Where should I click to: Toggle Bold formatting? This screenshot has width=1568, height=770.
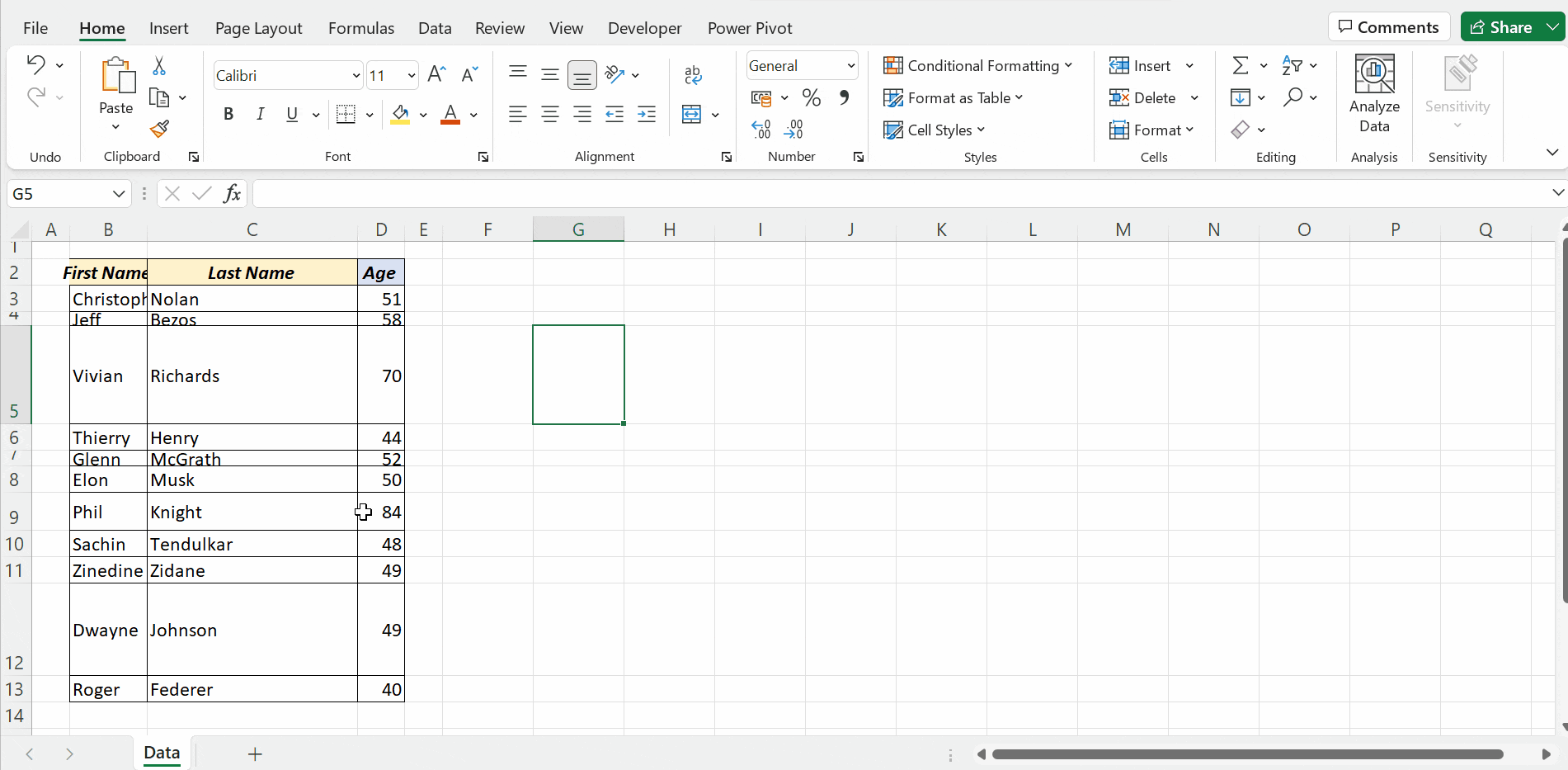click(x=228, y=115)
